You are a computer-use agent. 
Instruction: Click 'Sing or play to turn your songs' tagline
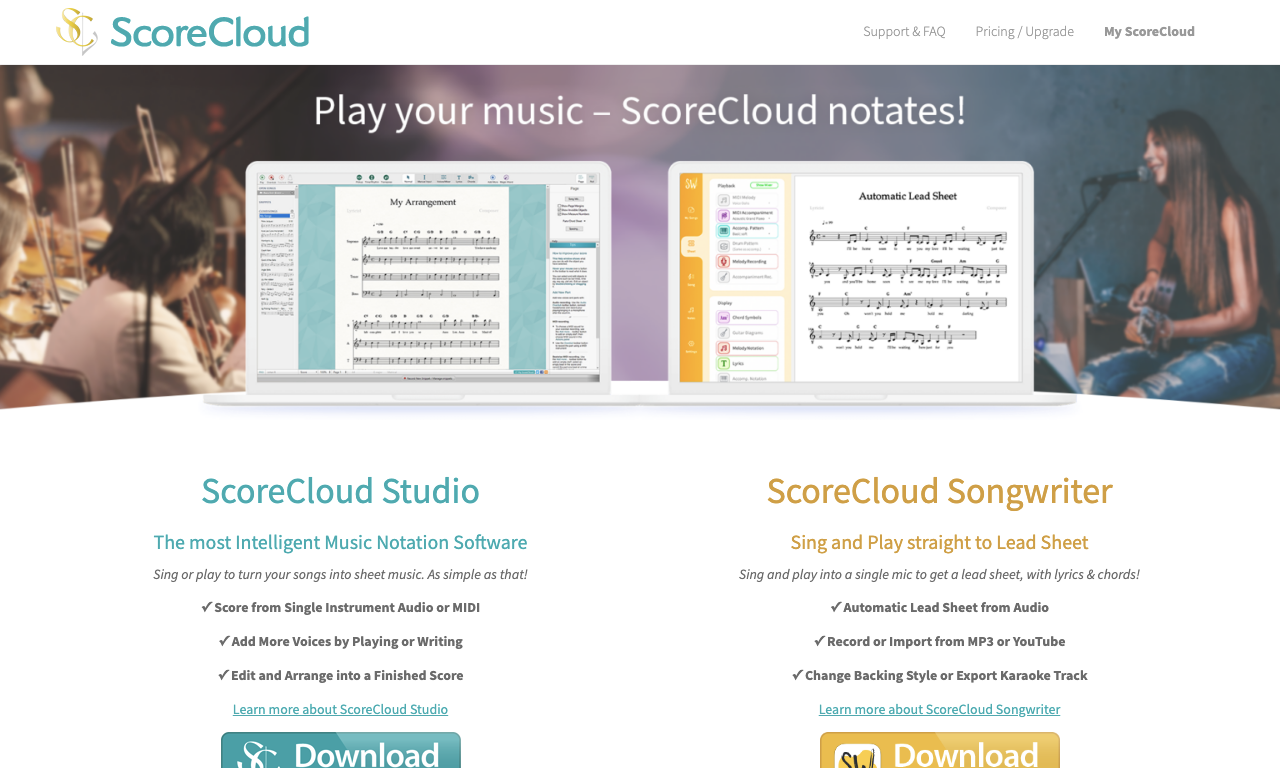pos(340,574)
